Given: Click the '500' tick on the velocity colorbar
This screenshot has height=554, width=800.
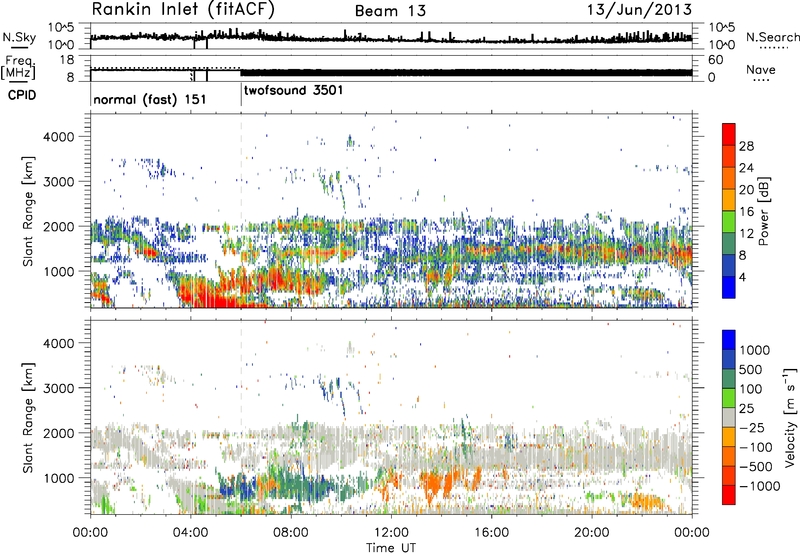Looking at the screenshot, I should pyautogui.click(x=750, y=369).
